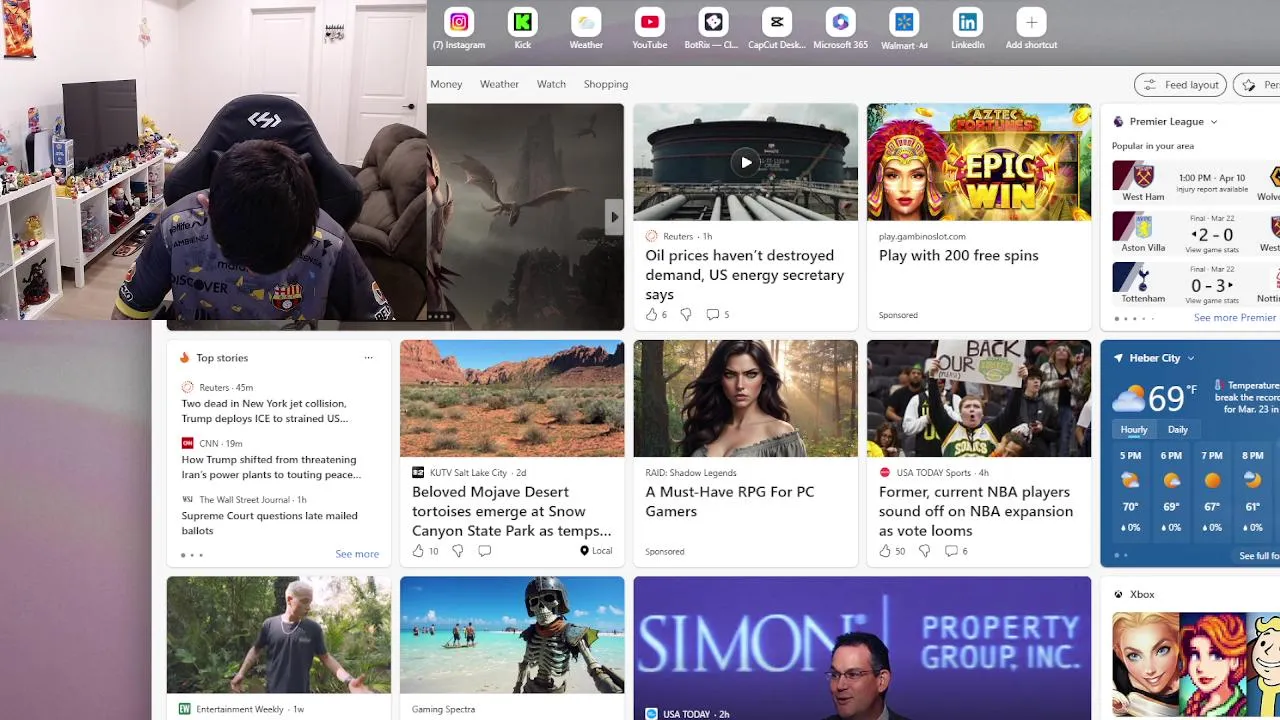Open the Supreme Court mailed ballots story

270,523
